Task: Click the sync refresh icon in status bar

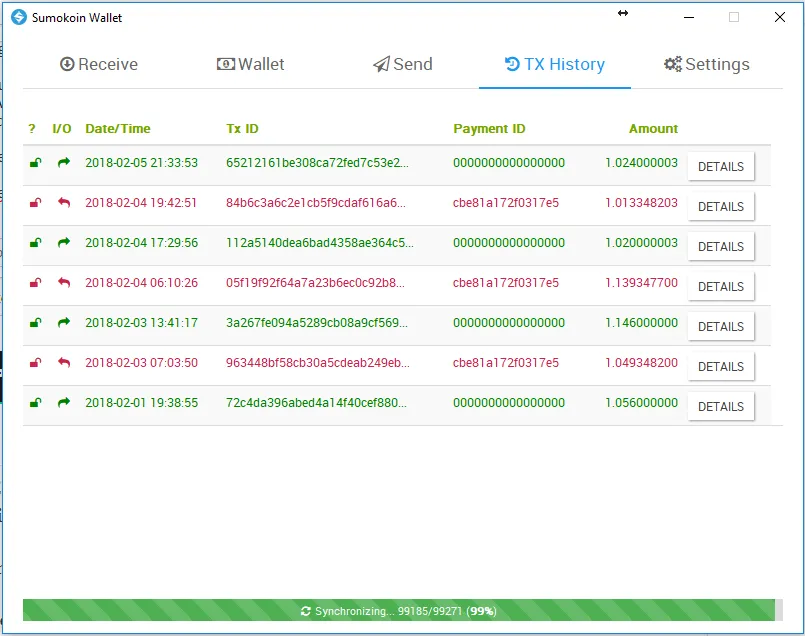Action: [x=305, y=611]
